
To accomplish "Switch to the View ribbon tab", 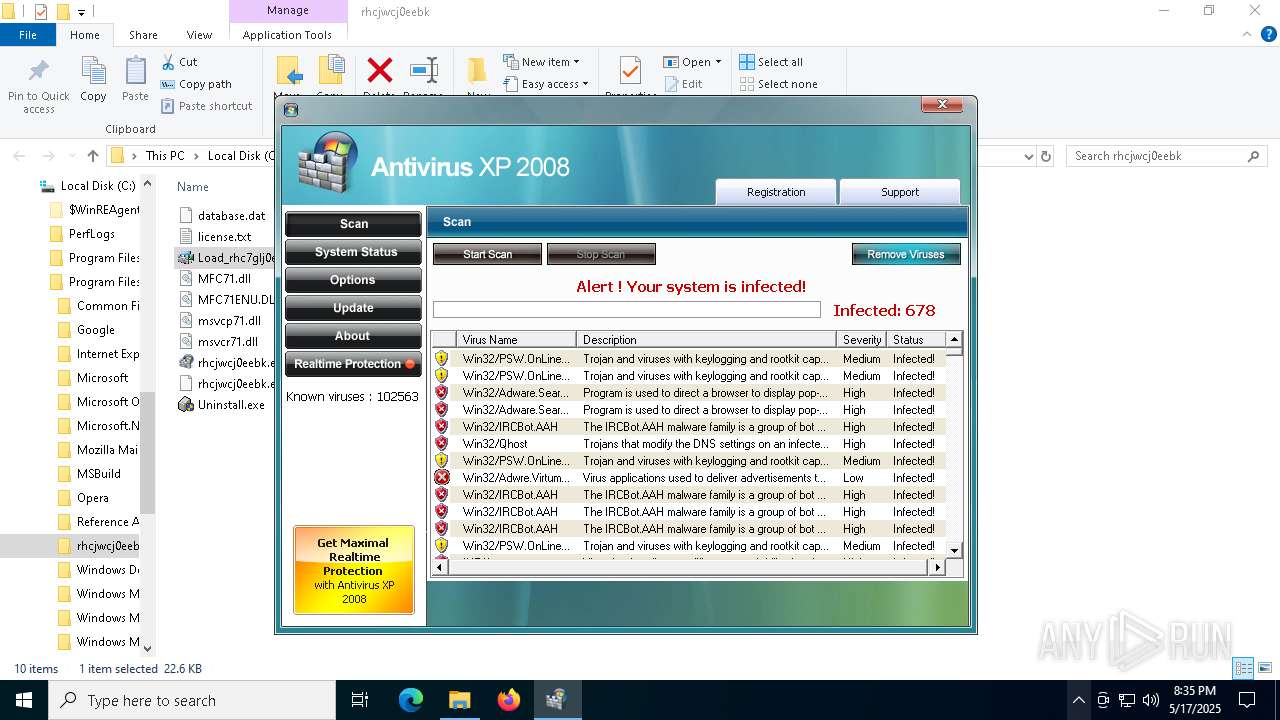I will pos(199,35).
